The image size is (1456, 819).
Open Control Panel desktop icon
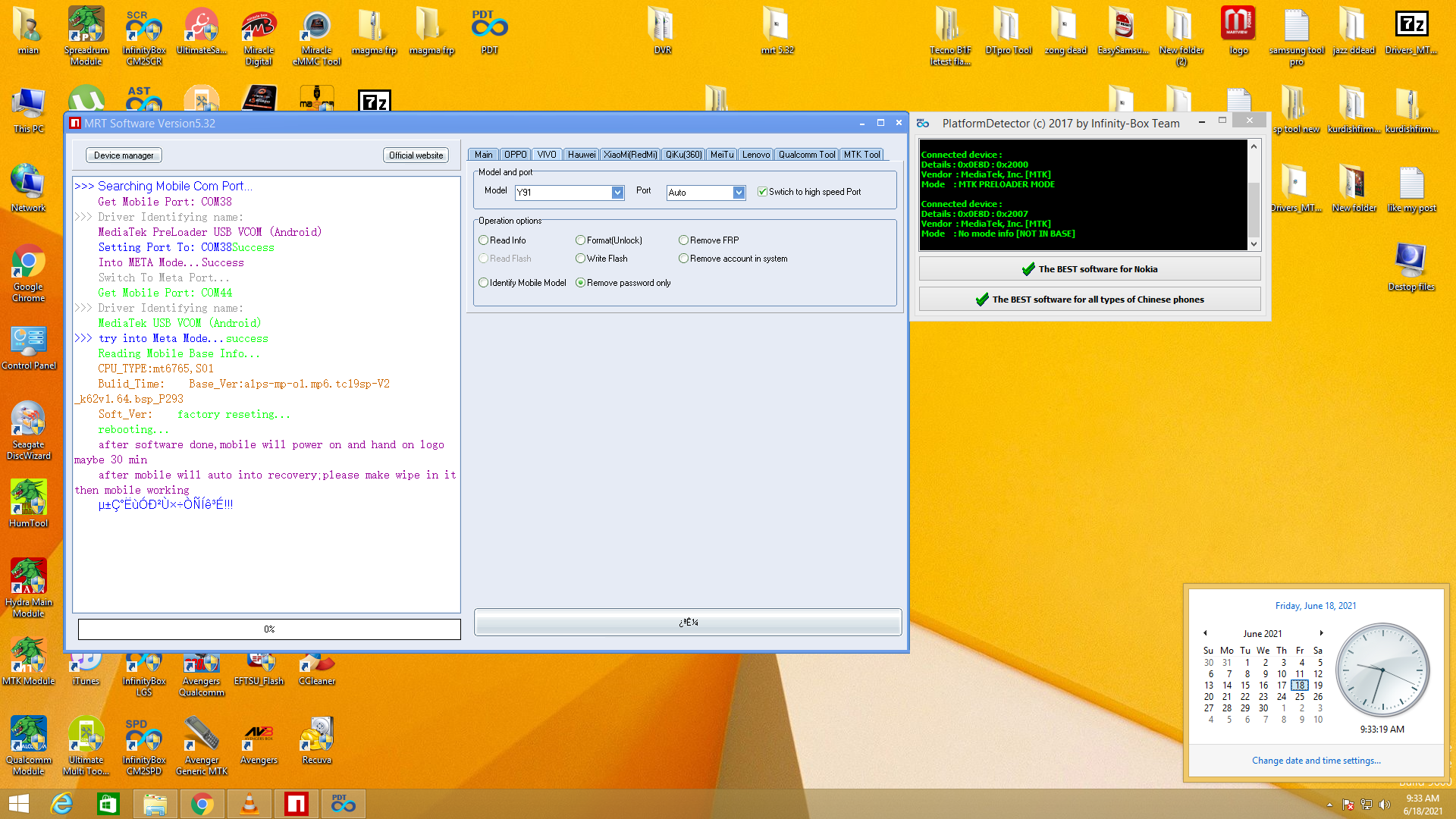pos(29,347)
